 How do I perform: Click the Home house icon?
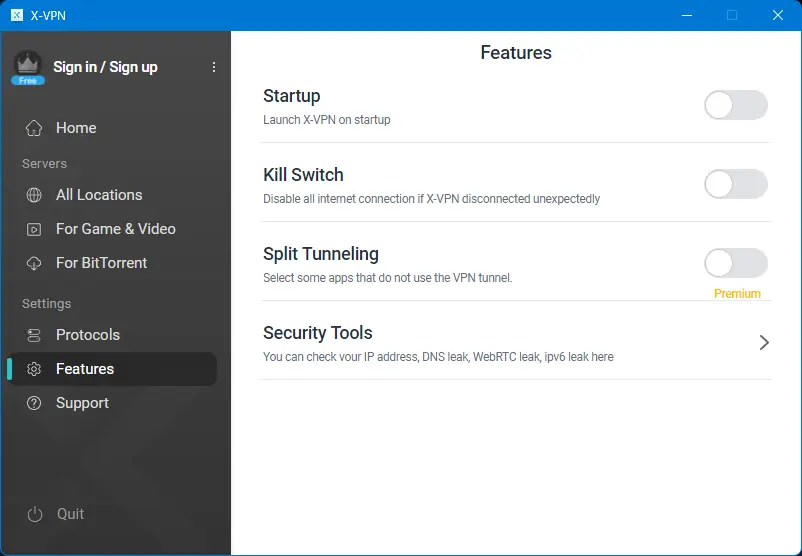tap(34, 128)
